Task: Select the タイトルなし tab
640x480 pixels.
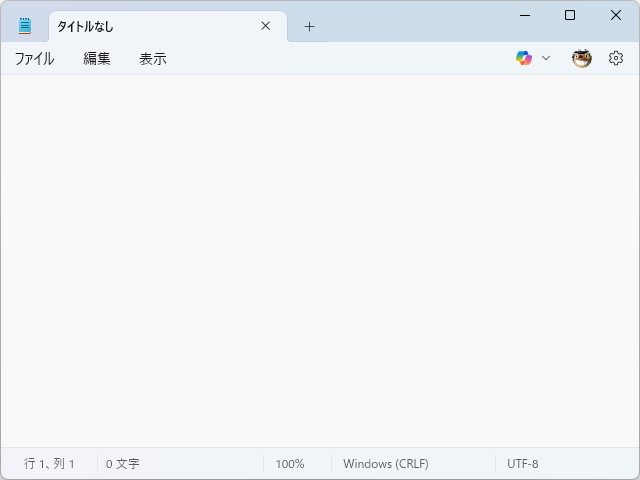Action: 168,26
